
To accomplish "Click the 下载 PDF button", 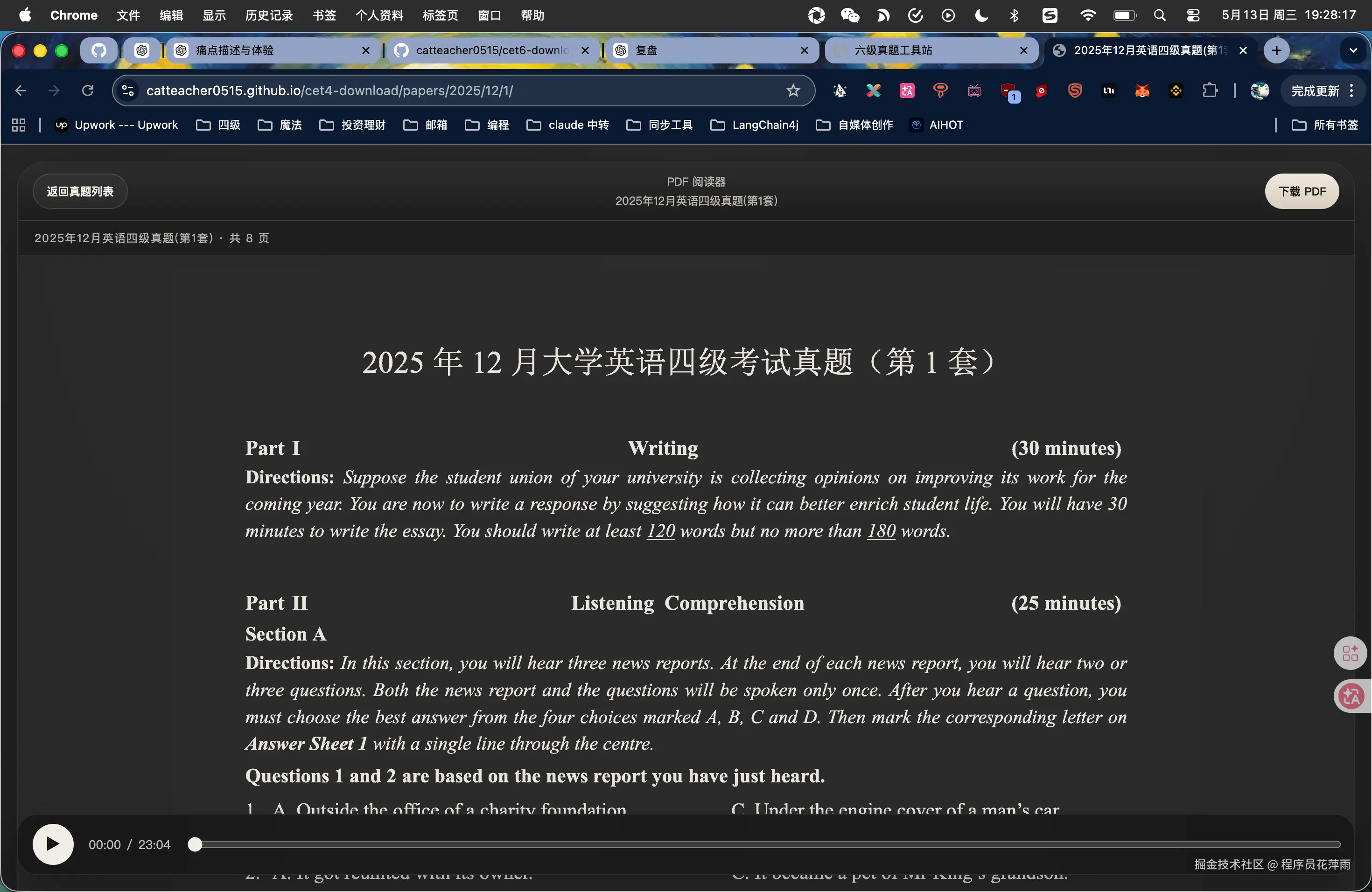I will (1301, 191).
